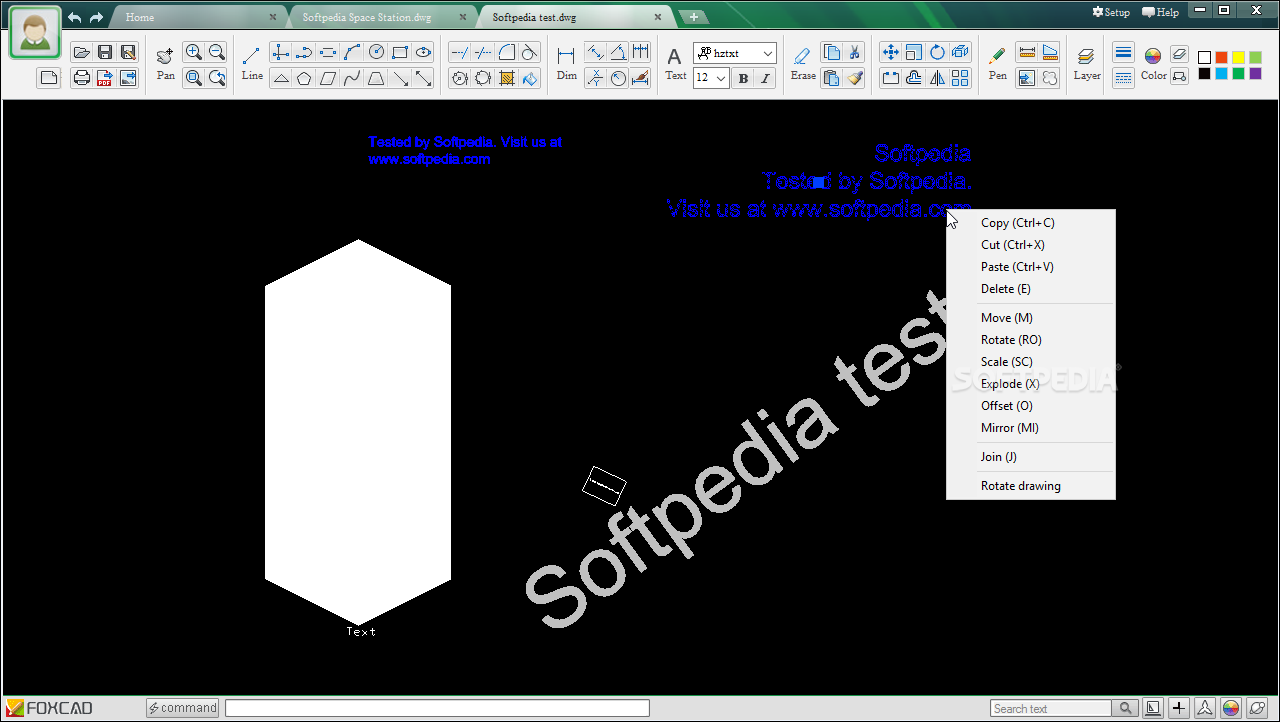Click the search magnifier button
Screen dimensions: 1280x722
(x=1125, y=708)
